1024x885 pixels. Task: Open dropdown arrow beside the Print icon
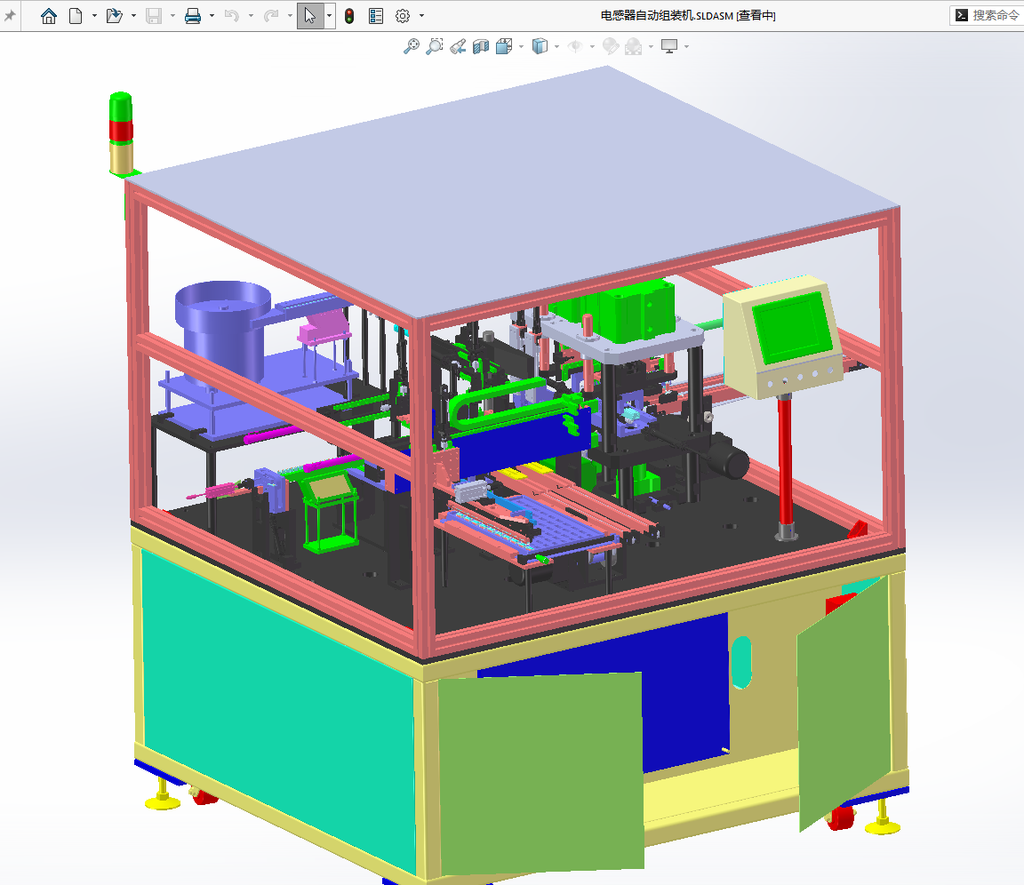coord(212,16)
